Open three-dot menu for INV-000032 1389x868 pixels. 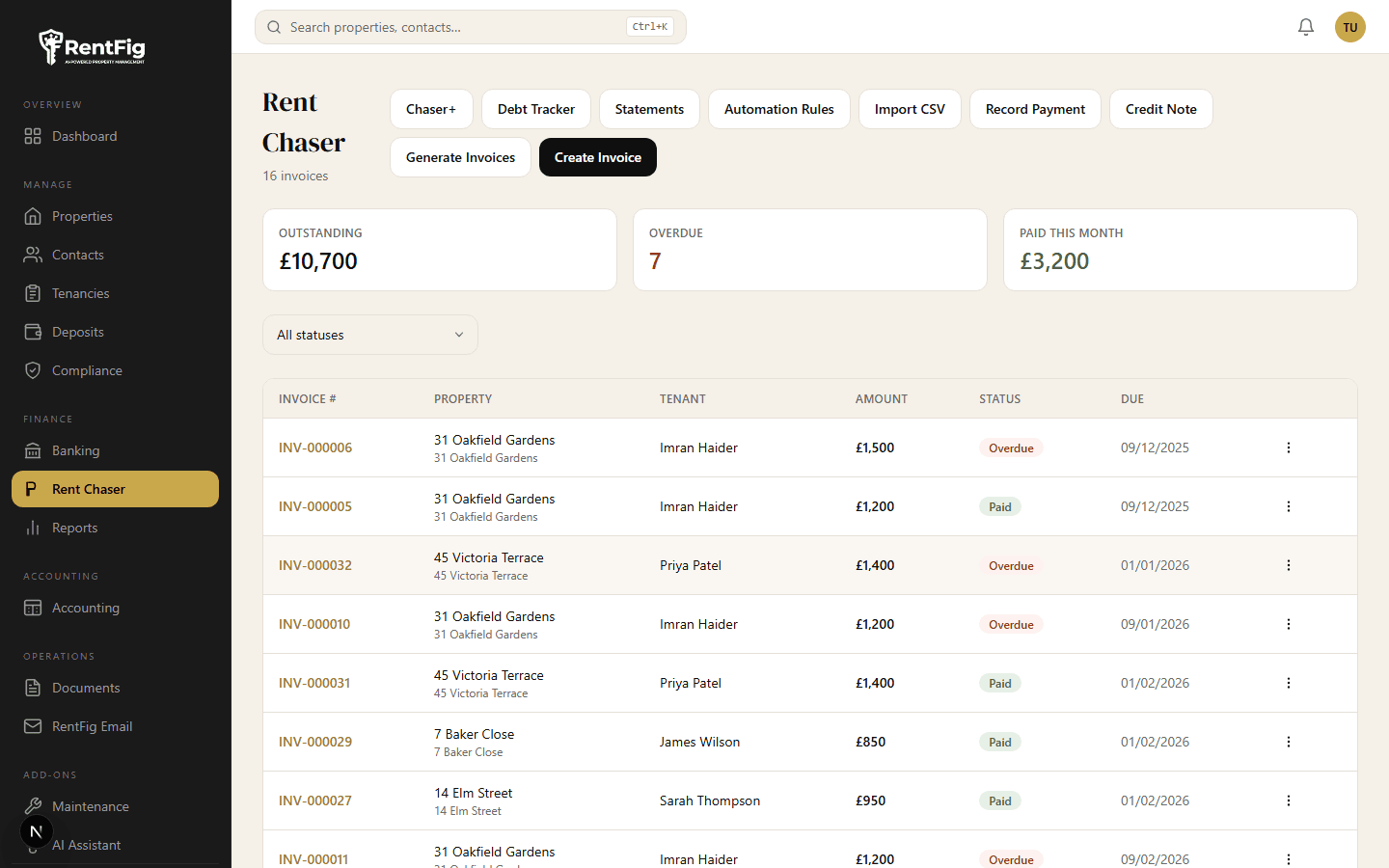pos(1288,565)
